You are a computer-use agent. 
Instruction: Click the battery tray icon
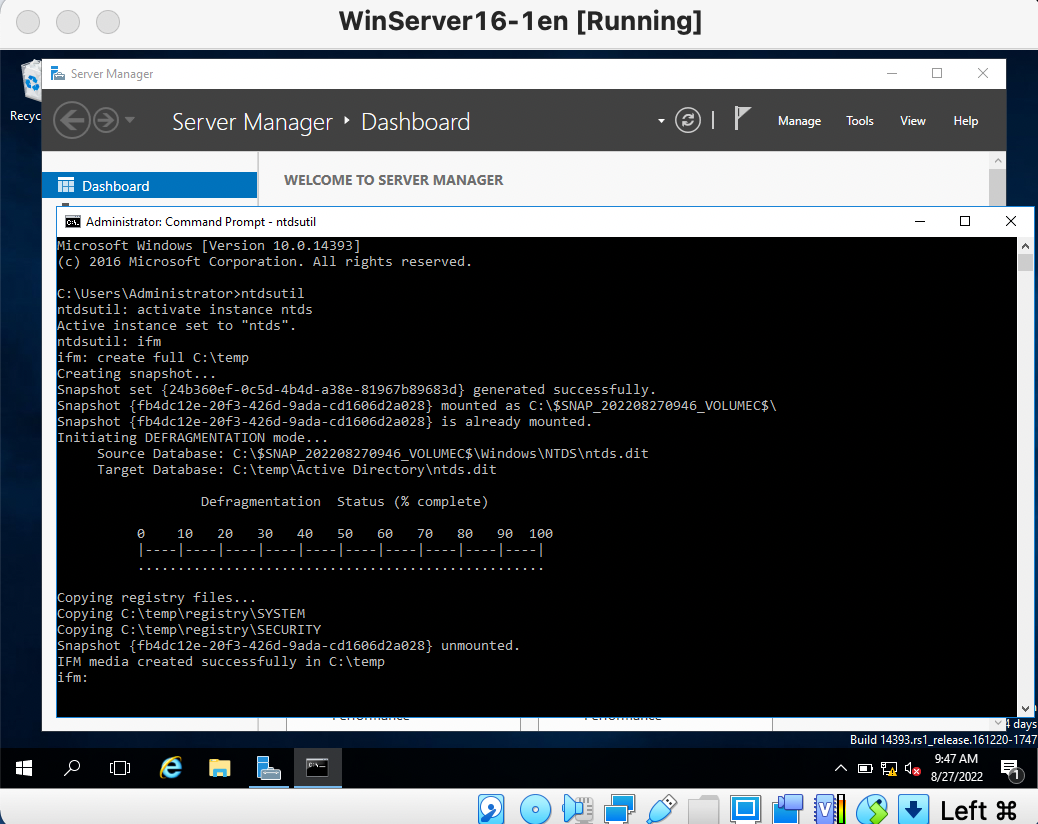pos(865,768)
